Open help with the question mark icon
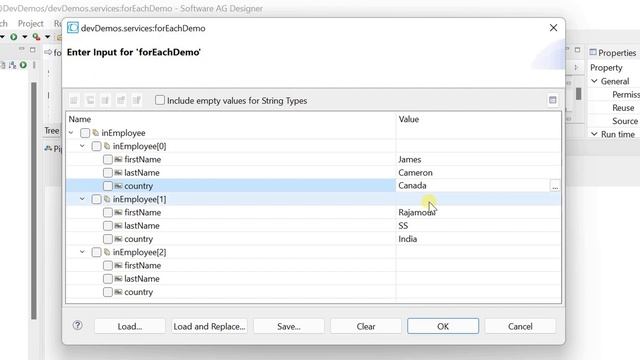The image size is (640, 360). pos(78,325)
